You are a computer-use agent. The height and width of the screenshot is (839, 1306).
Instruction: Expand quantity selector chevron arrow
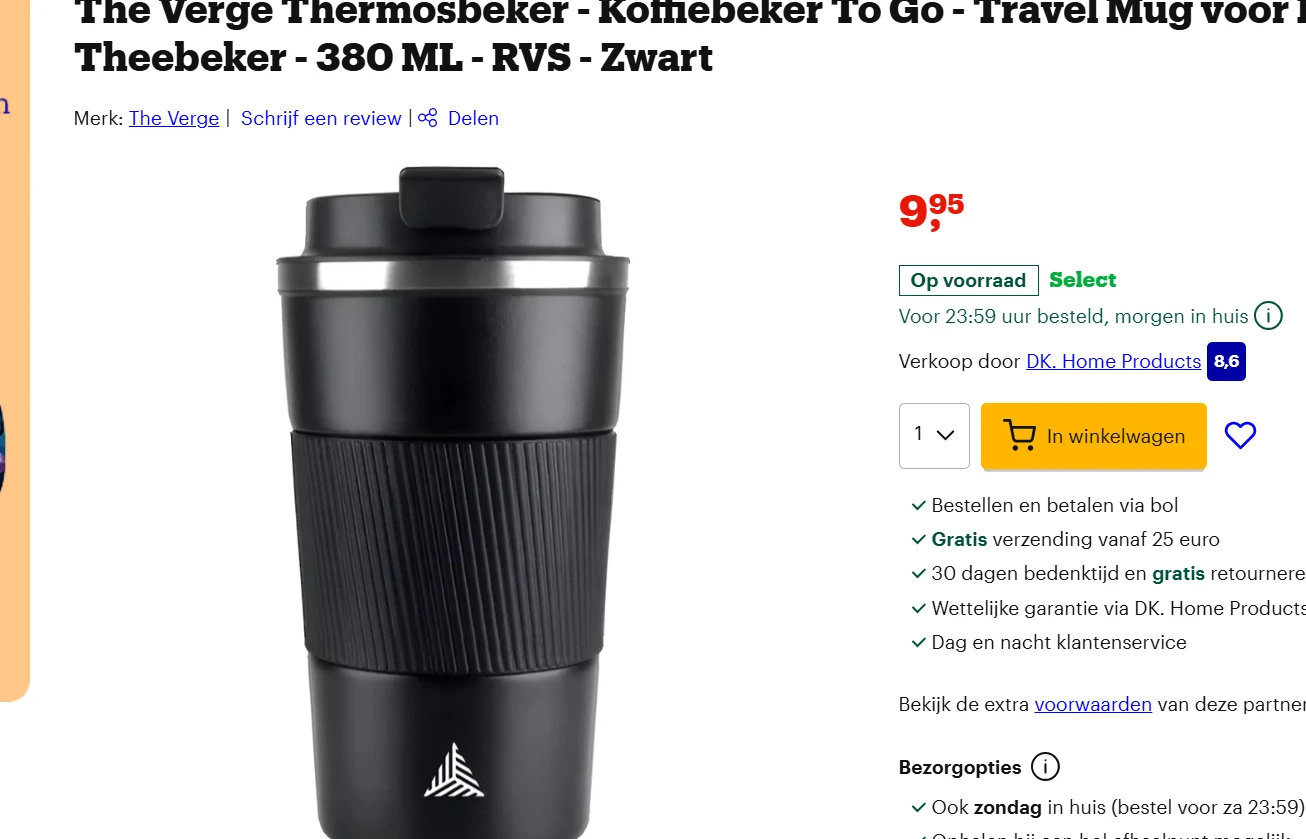pos(945,435)
